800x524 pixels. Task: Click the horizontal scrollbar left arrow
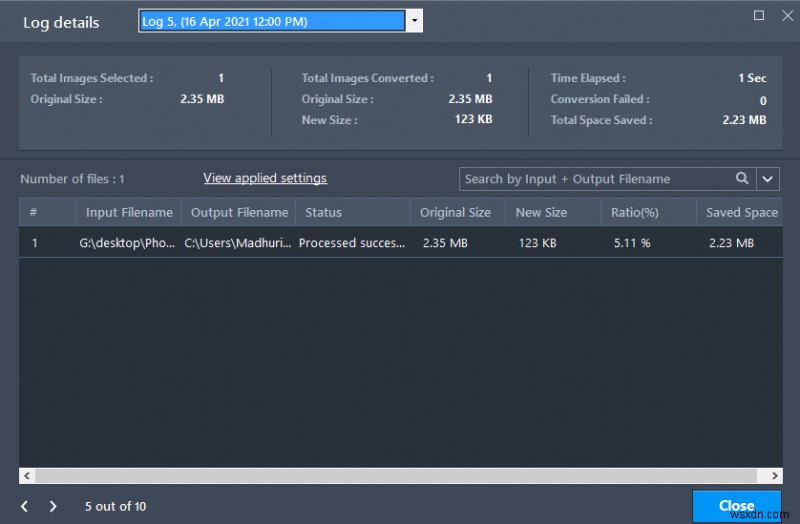[27, 476]
